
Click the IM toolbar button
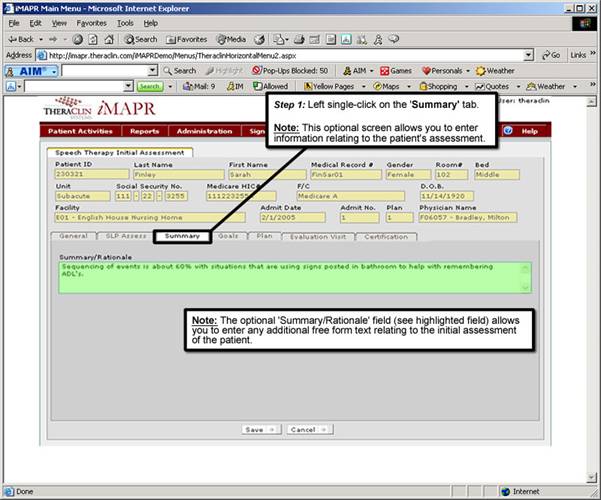[x=235, y=86]
